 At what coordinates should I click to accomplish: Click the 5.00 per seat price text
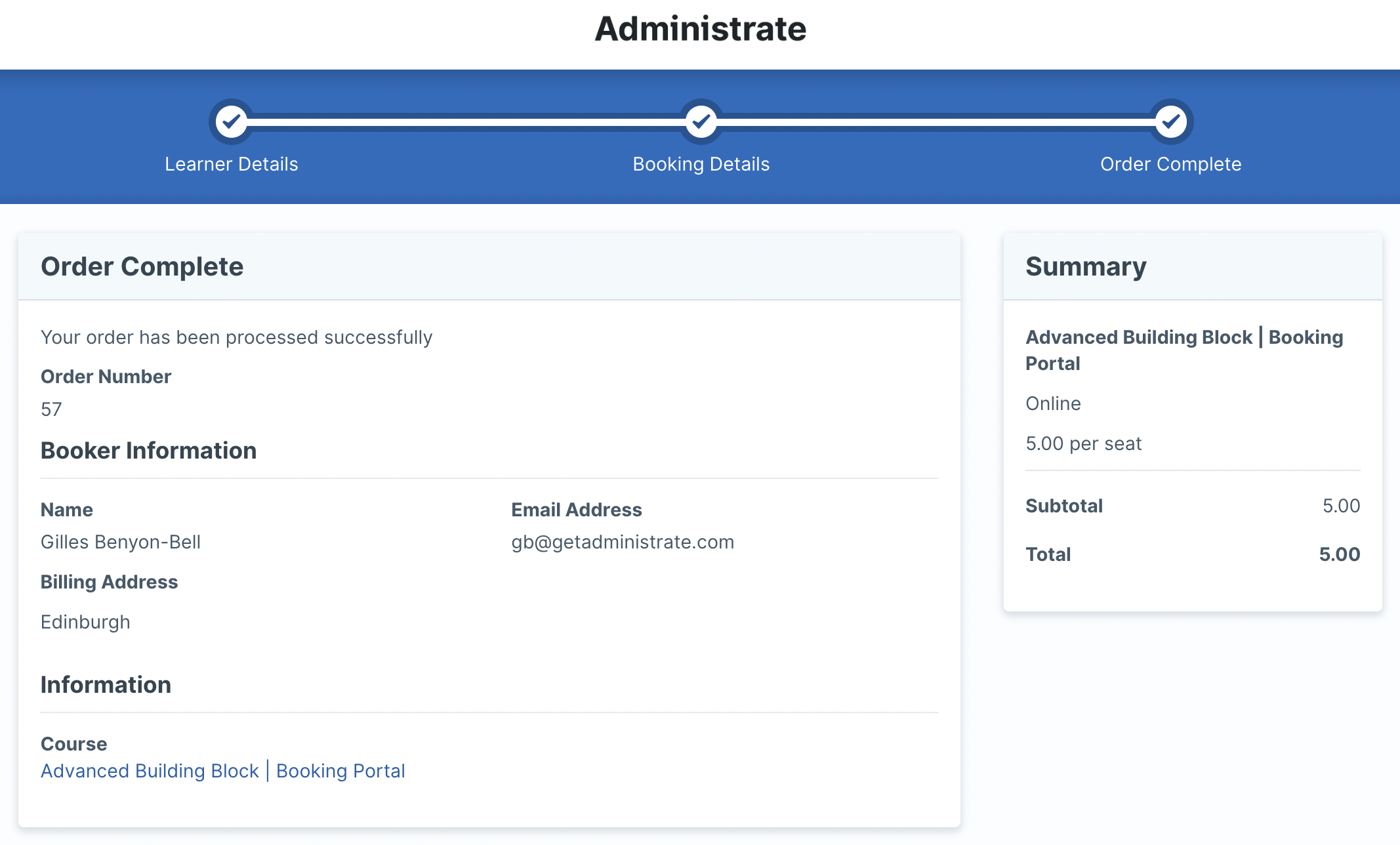click(1083, 443)
